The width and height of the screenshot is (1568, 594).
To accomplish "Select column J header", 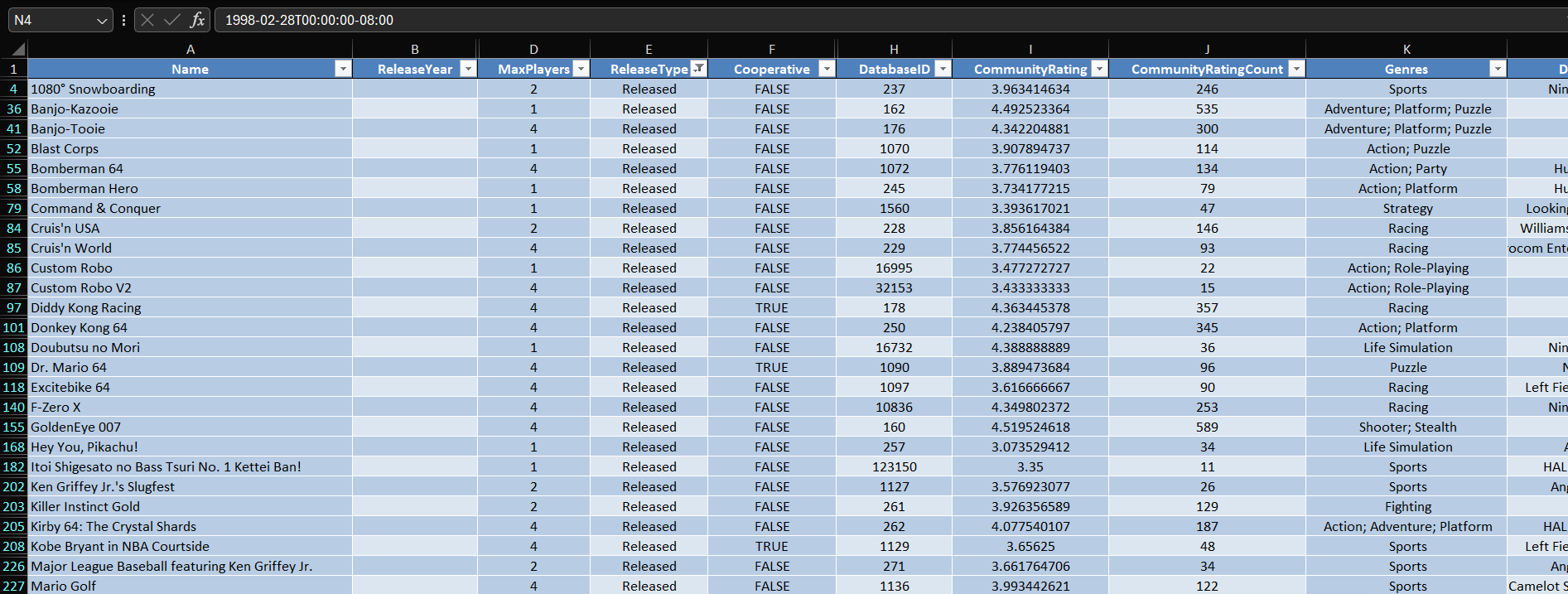I will click(x=1208, y=50).
